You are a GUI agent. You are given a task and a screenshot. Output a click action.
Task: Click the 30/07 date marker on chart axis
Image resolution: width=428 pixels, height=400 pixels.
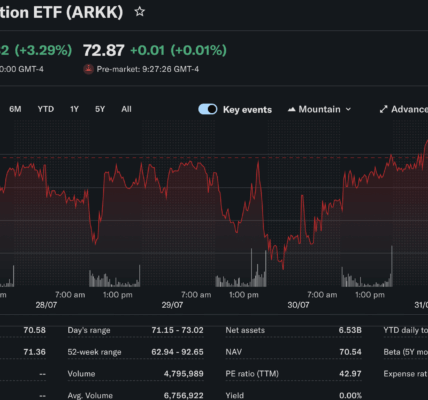coord(298,305)
